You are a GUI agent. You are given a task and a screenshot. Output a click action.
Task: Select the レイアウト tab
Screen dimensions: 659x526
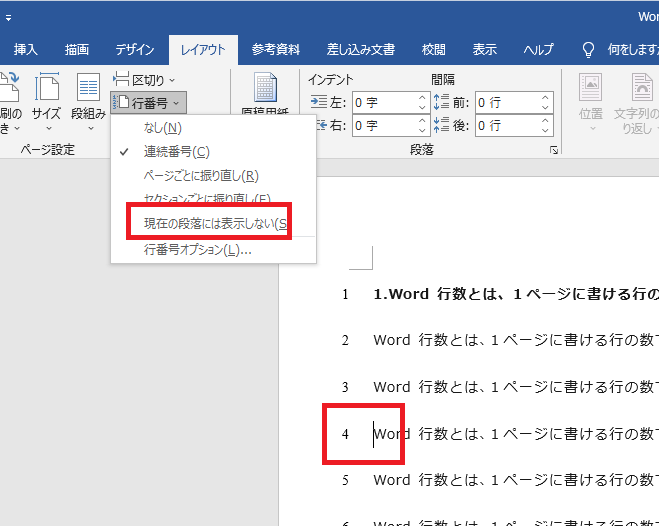pyautogui.click(x=203, y=50)
